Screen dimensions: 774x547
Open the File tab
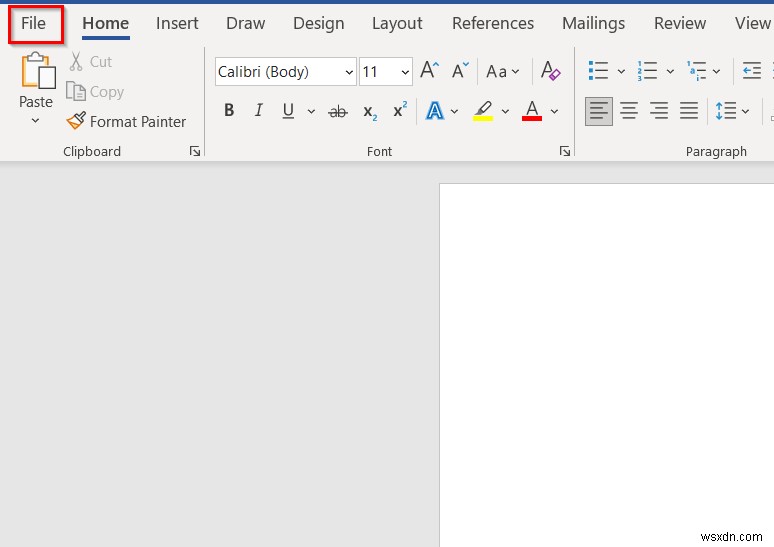pyautogui.click(x=34, y=23)
